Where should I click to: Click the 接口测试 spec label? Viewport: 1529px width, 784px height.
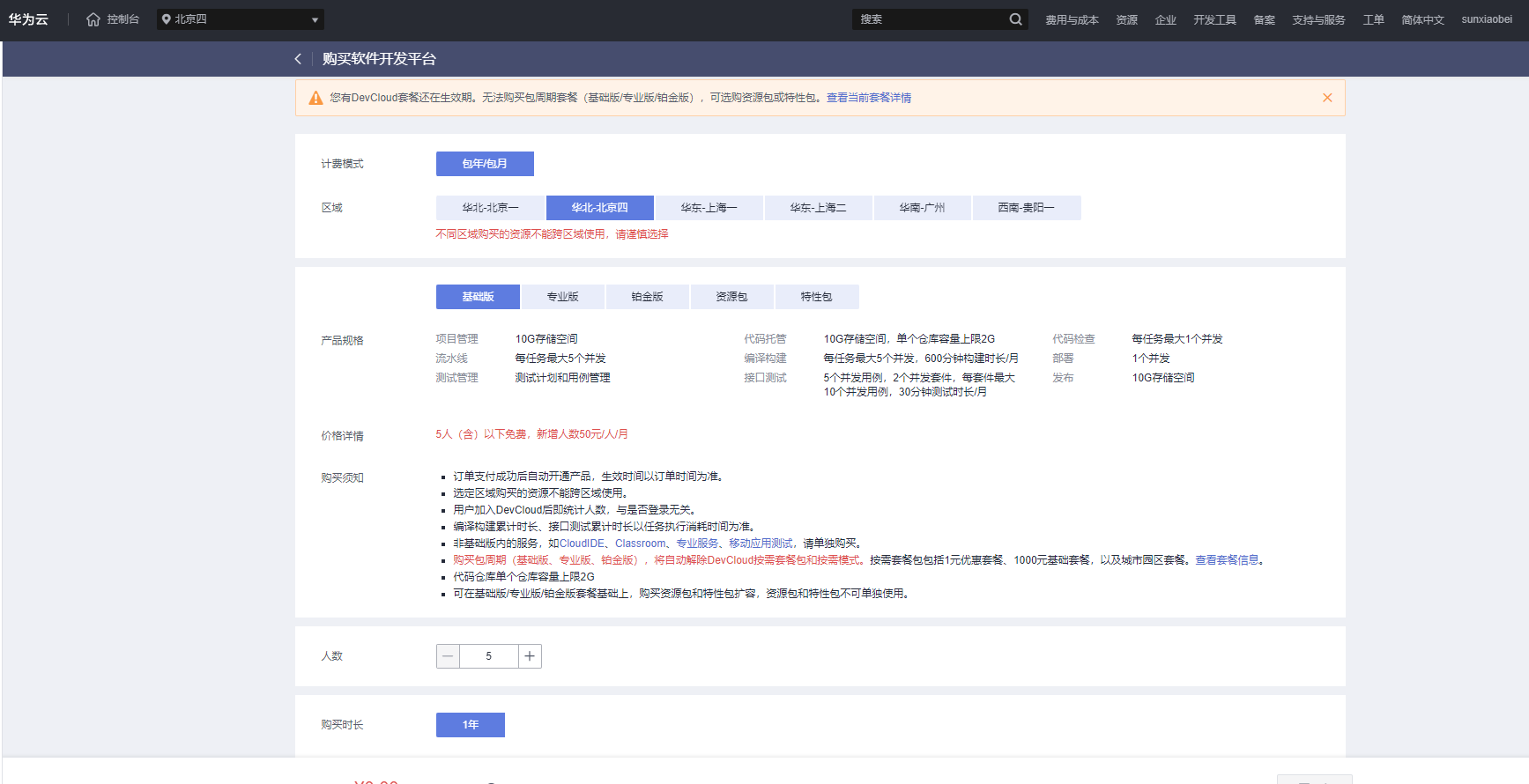(765, 378)
